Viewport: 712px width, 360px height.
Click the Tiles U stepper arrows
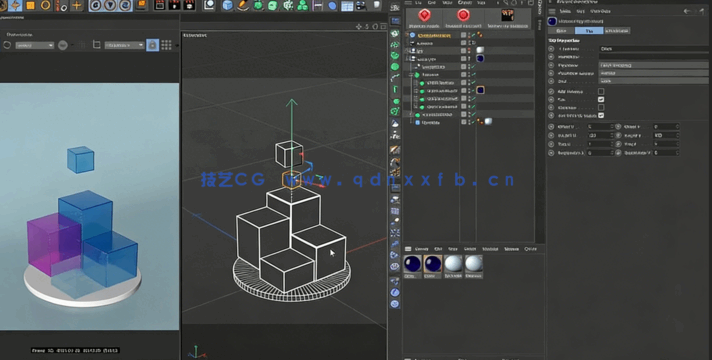tap(612, 144)
